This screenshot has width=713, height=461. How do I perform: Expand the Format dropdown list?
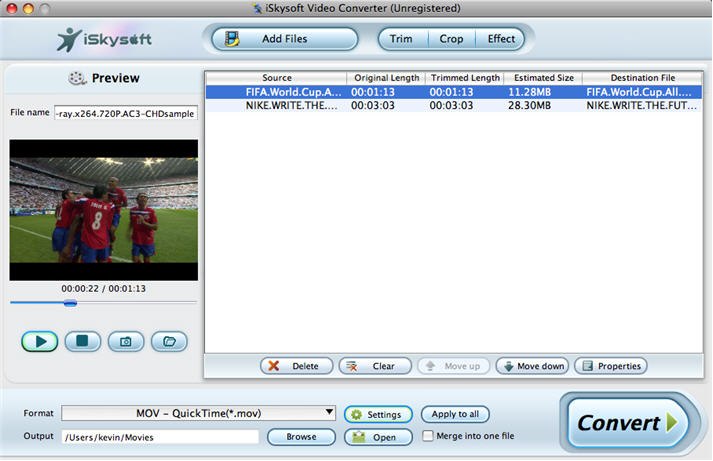pos(329,413)
